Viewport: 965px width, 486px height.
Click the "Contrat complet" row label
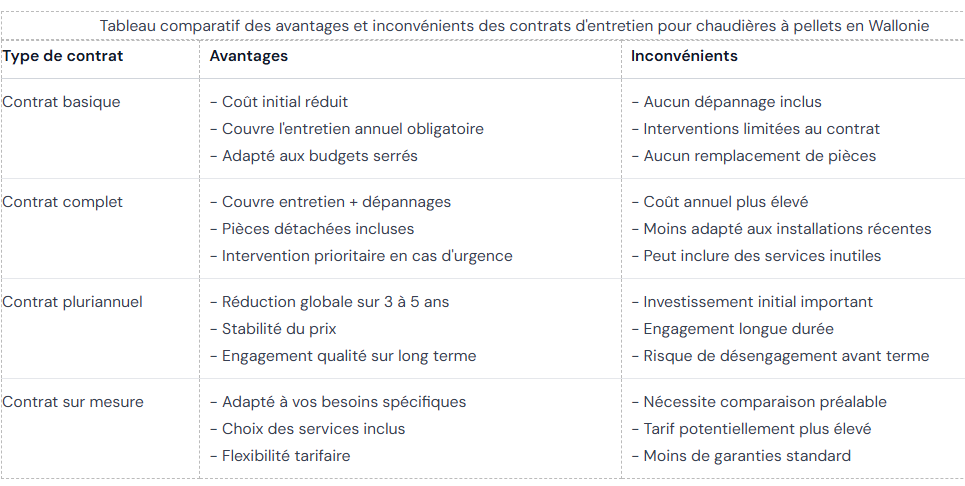(x=63, y=202)
